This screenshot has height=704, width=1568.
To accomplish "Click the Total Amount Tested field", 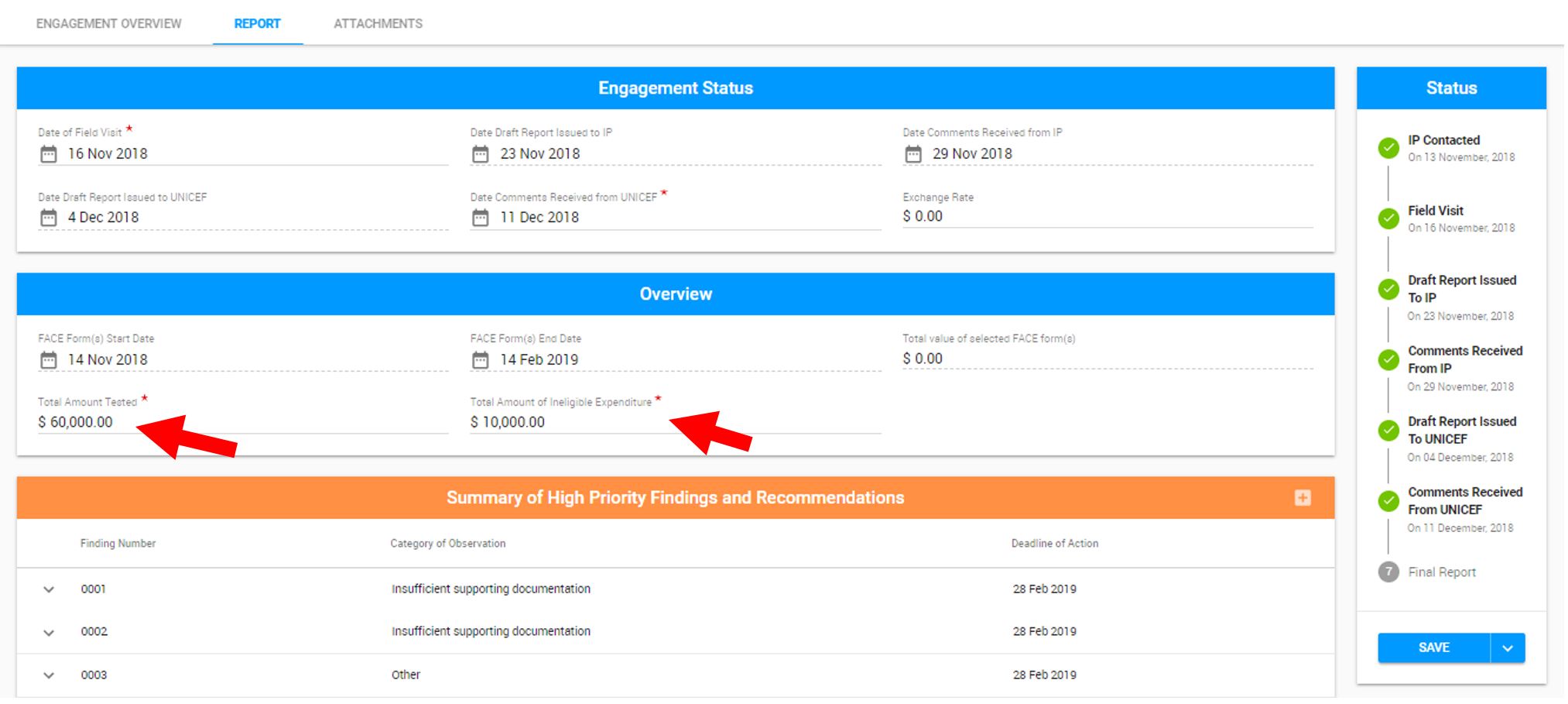I will pyautogui.click(x=243, y=423).
